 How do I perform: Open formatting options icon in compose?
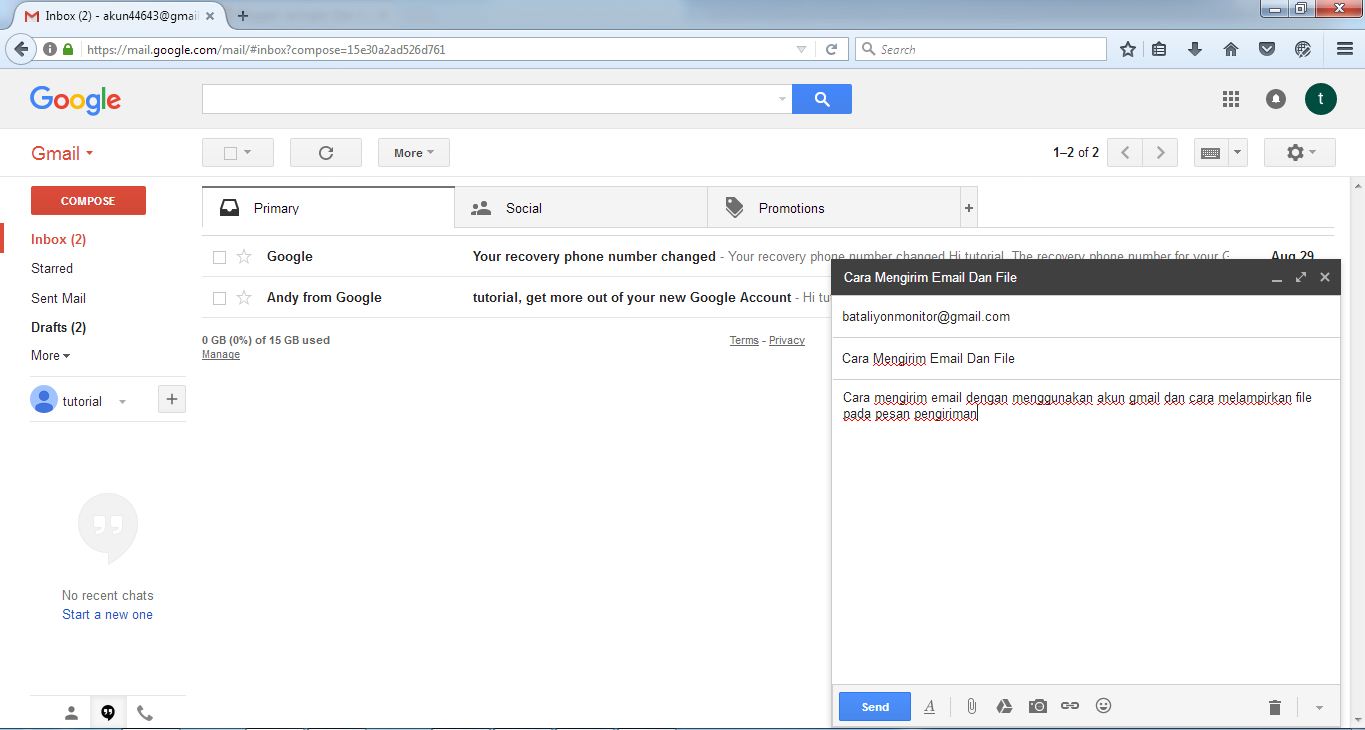[x=929, y=706]
